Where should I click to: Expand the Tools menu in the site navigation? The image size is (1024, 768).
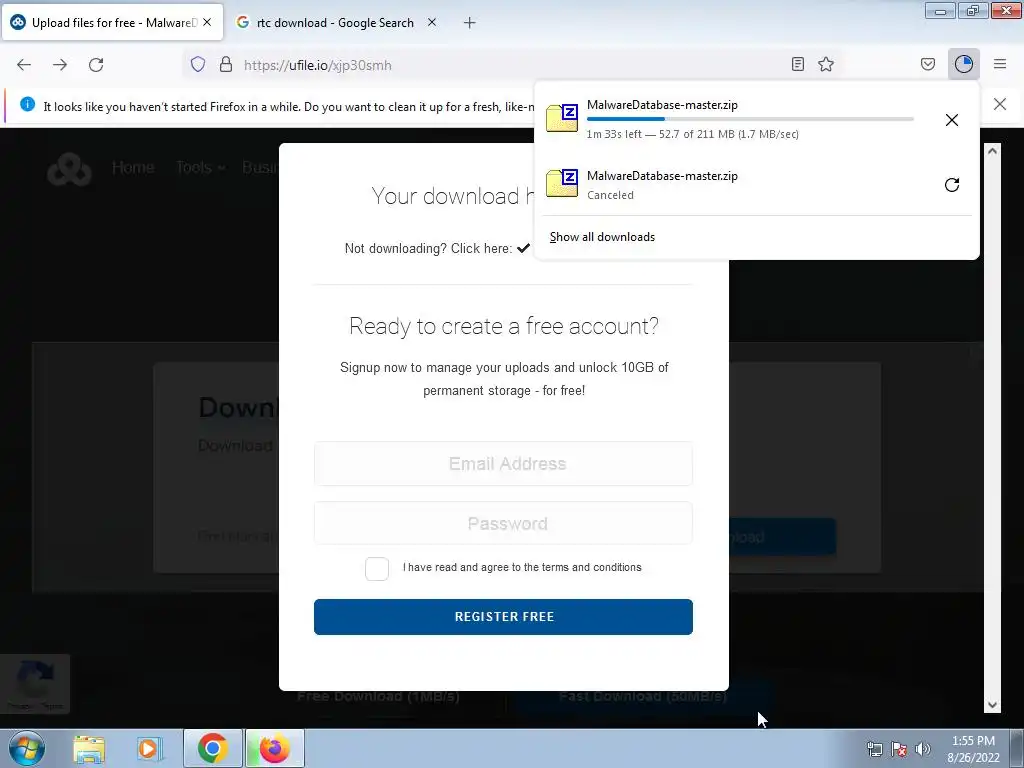tap(200, 167)
